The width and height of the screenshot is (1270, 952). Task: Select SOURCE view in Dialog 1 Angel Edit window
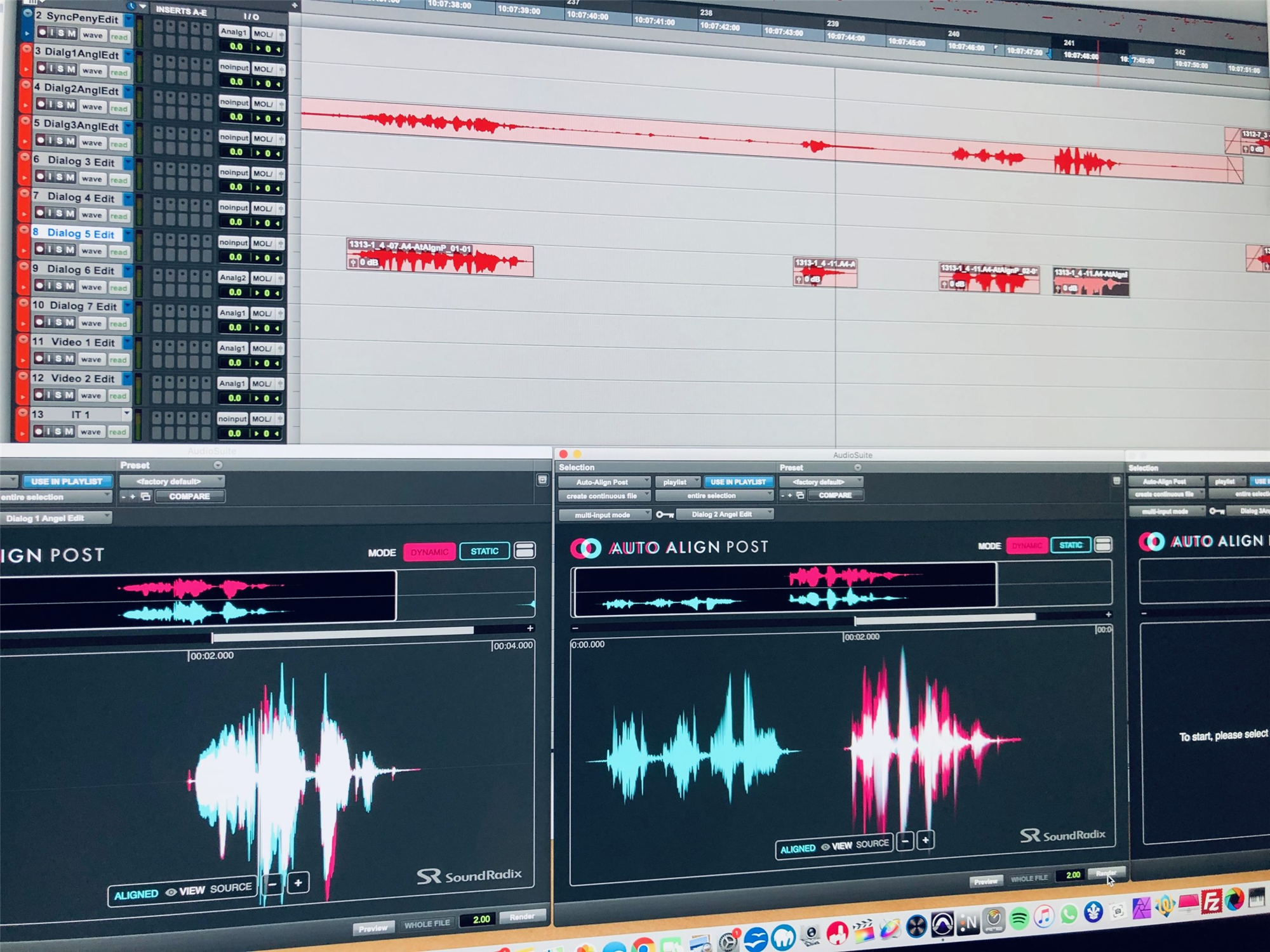[x=231, y=888]
